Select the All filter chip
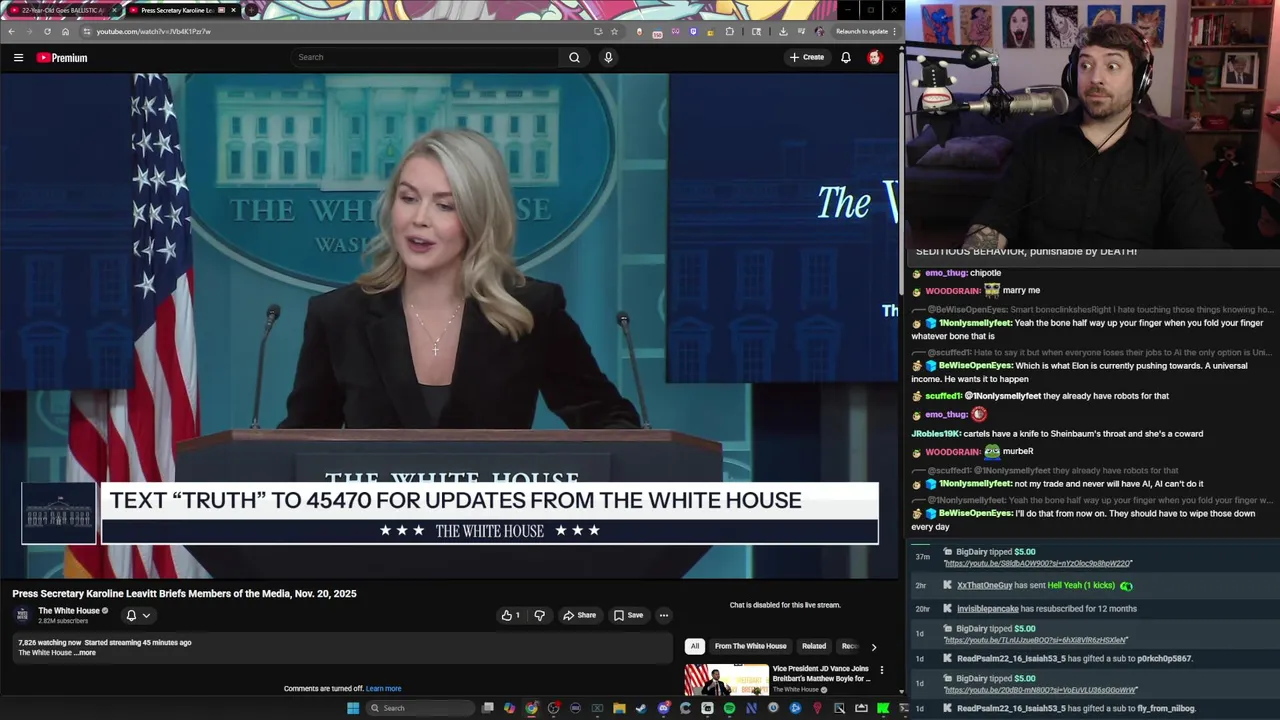The width and height of the screenshot is (1280, 720). tap(694, 646)
